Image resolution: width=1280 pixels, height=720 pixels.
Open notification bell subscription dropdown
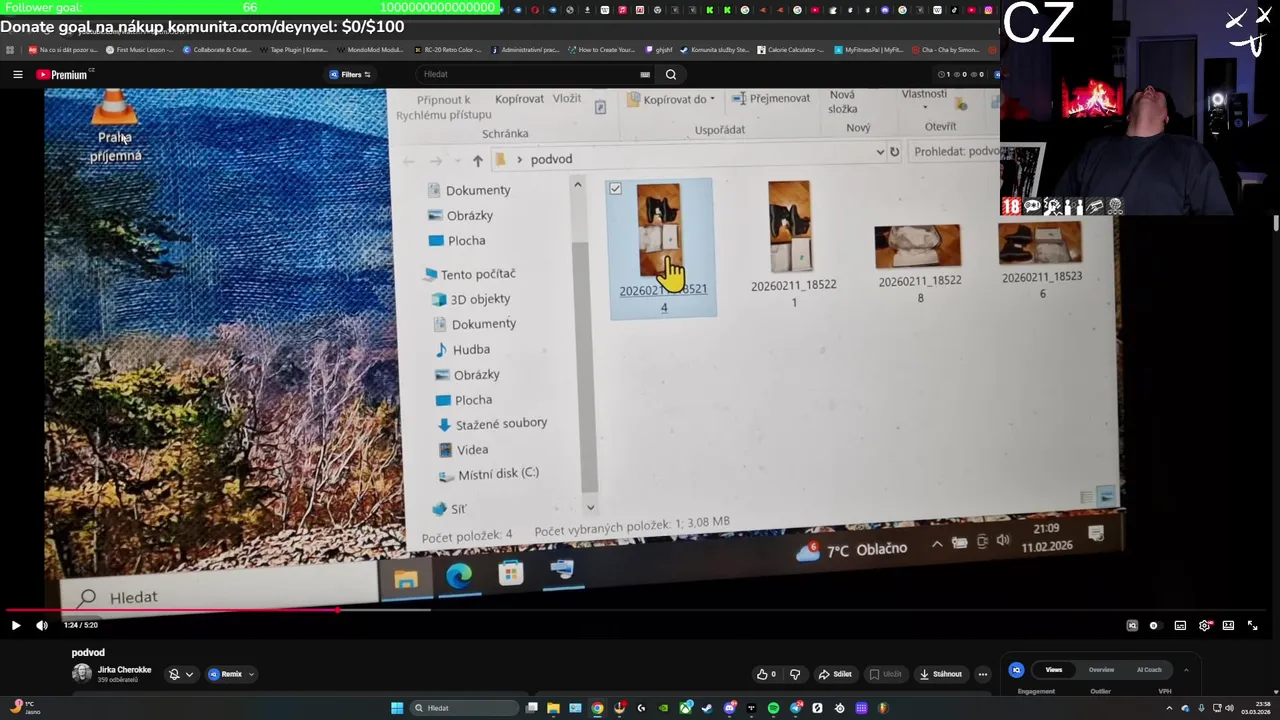pos(181,674)
